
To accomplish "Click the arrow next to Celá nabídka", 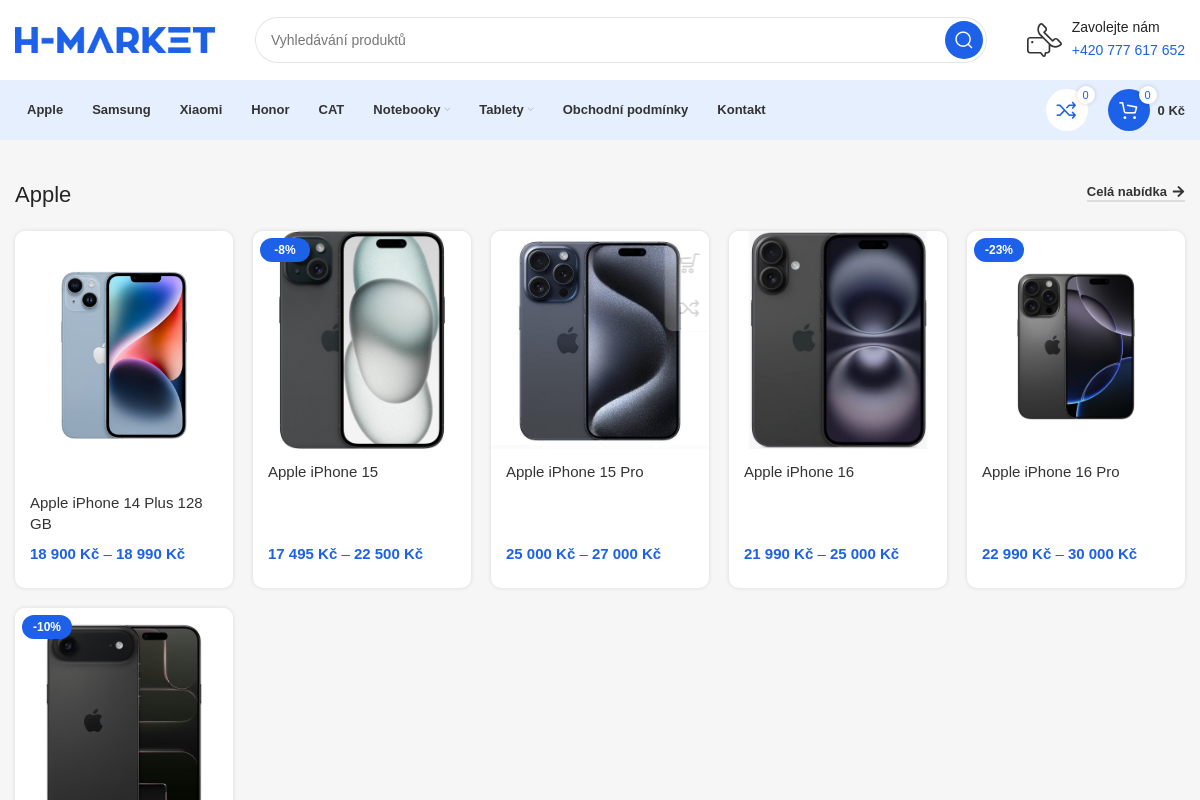I will pyautogui.click(x=1178, y=192).
